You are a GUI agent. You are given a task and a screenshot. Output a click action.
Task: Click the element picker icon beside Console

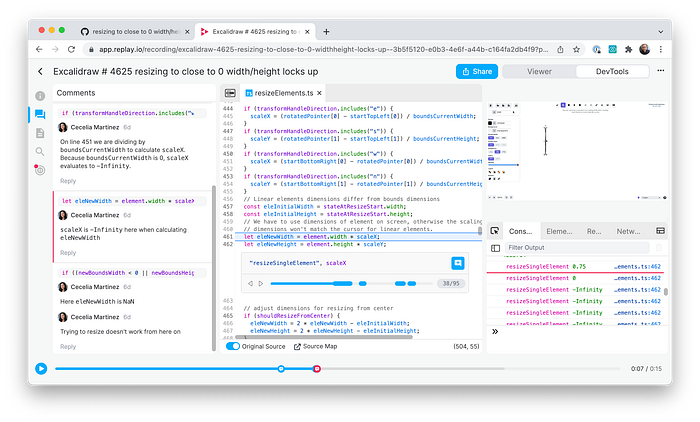pos(494,231)
